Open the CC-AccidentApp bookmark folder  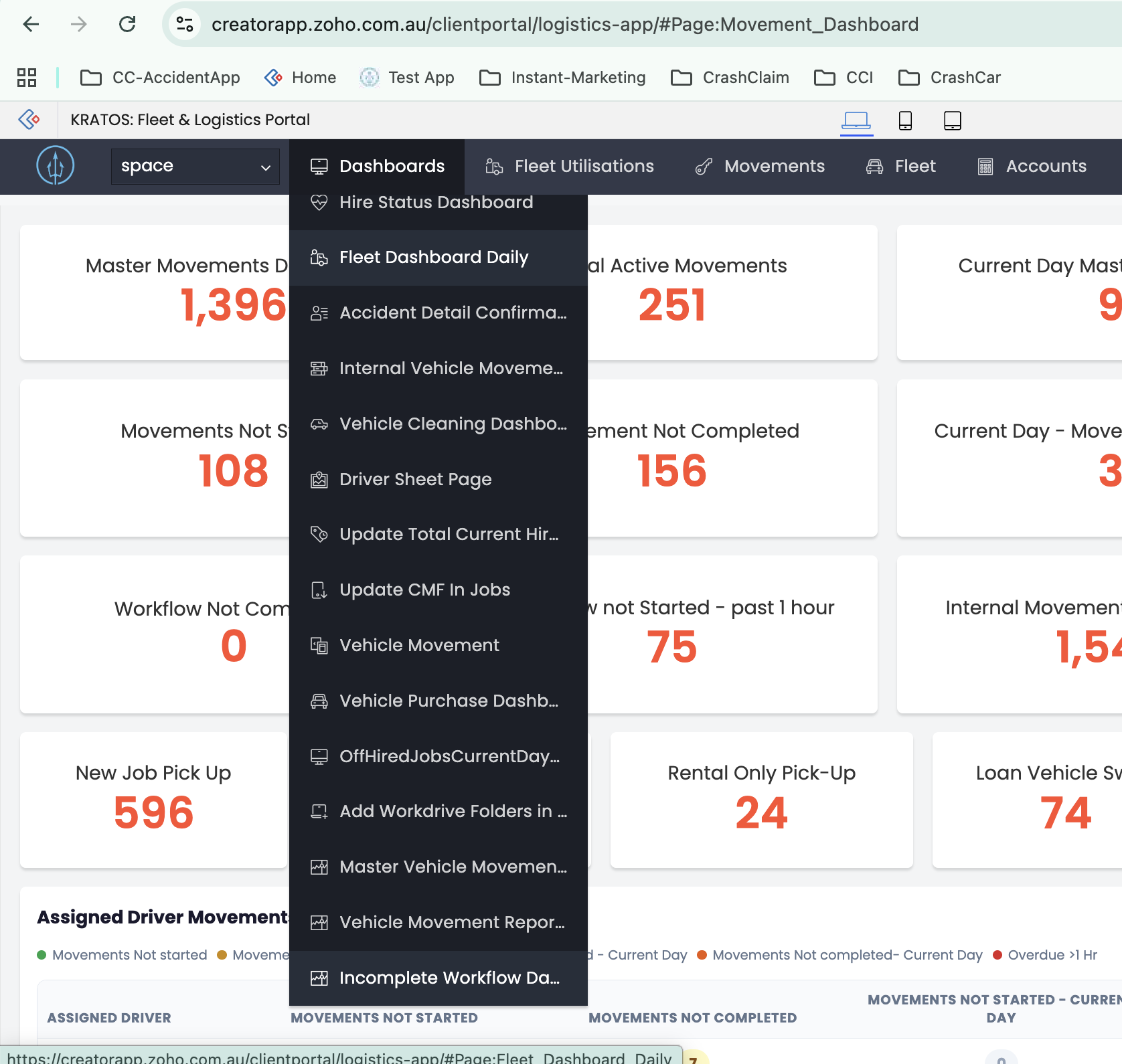pyautogui.click(x=160, y=78)
